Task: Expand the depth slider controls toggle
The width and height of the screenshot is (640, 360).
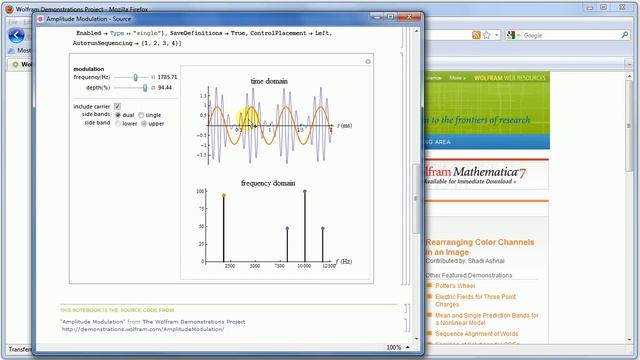Action: pyautogui.click(x=153, y=88)
